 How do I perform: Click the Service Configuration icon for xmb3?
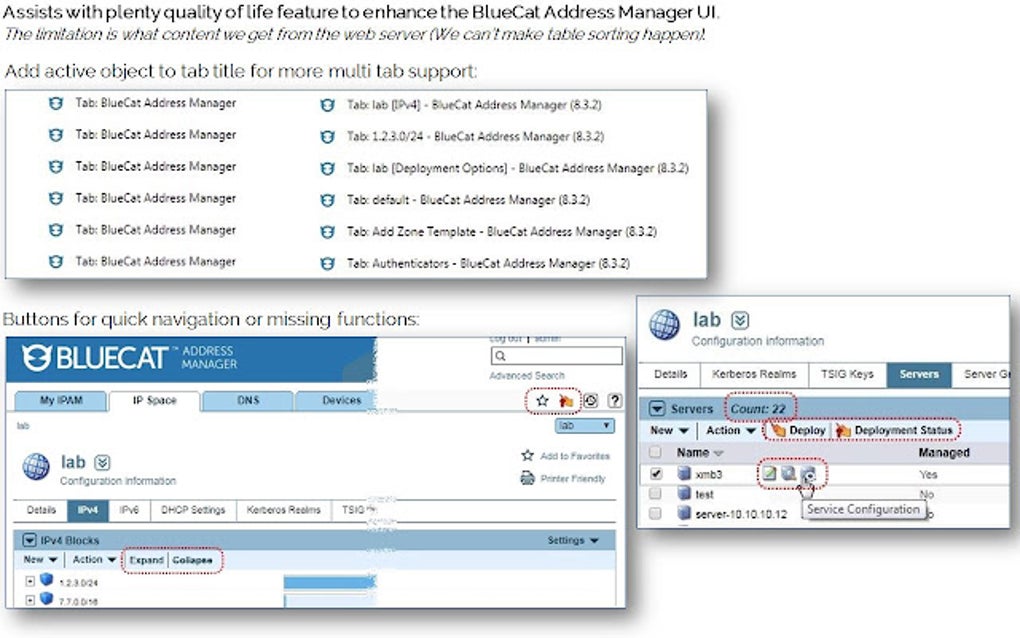coord(809,475)
